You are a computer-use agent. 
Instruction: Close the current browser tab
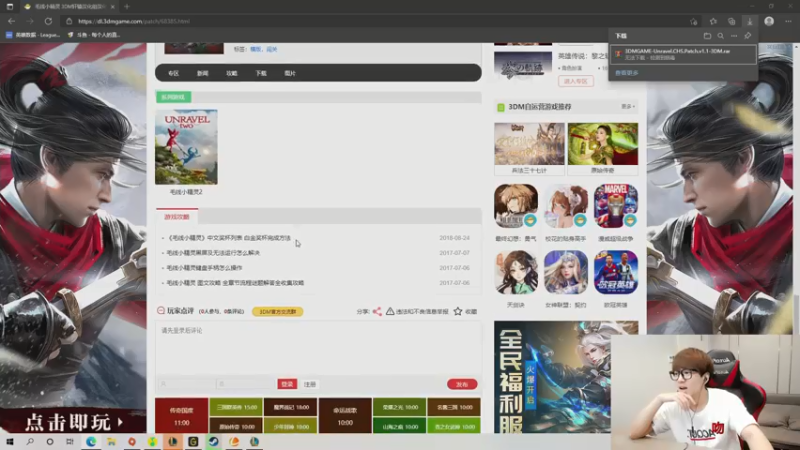[x=112, y=7]
